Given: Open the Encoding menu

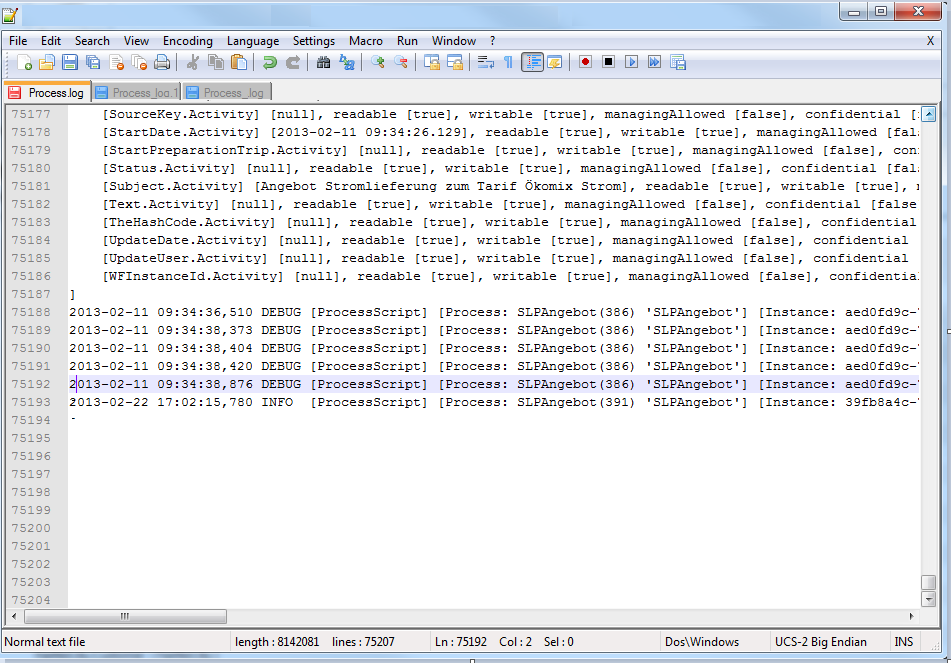Looking at the screenshot, I should [188, 41].
